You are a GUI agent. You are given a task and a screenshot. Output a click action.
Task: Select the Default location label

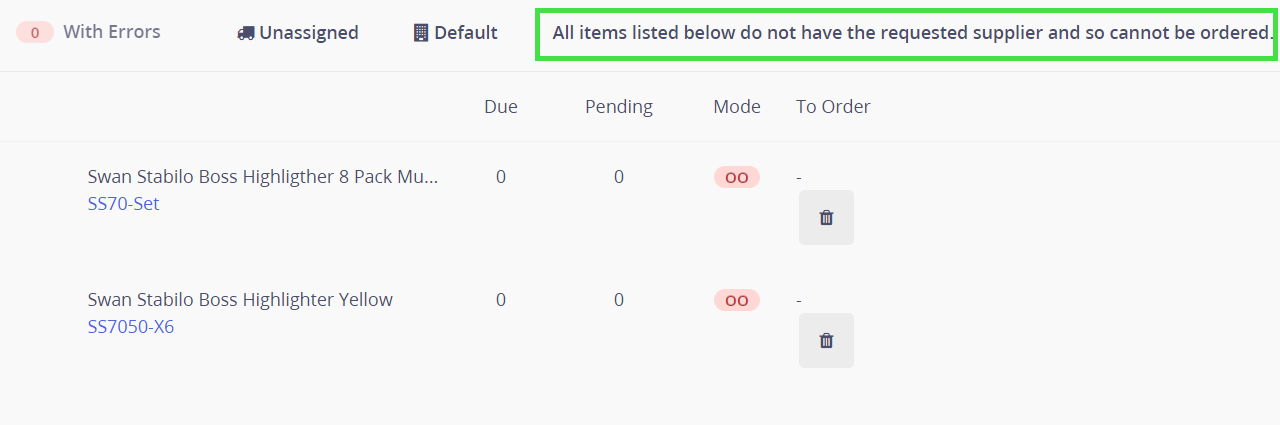[465, 33]
